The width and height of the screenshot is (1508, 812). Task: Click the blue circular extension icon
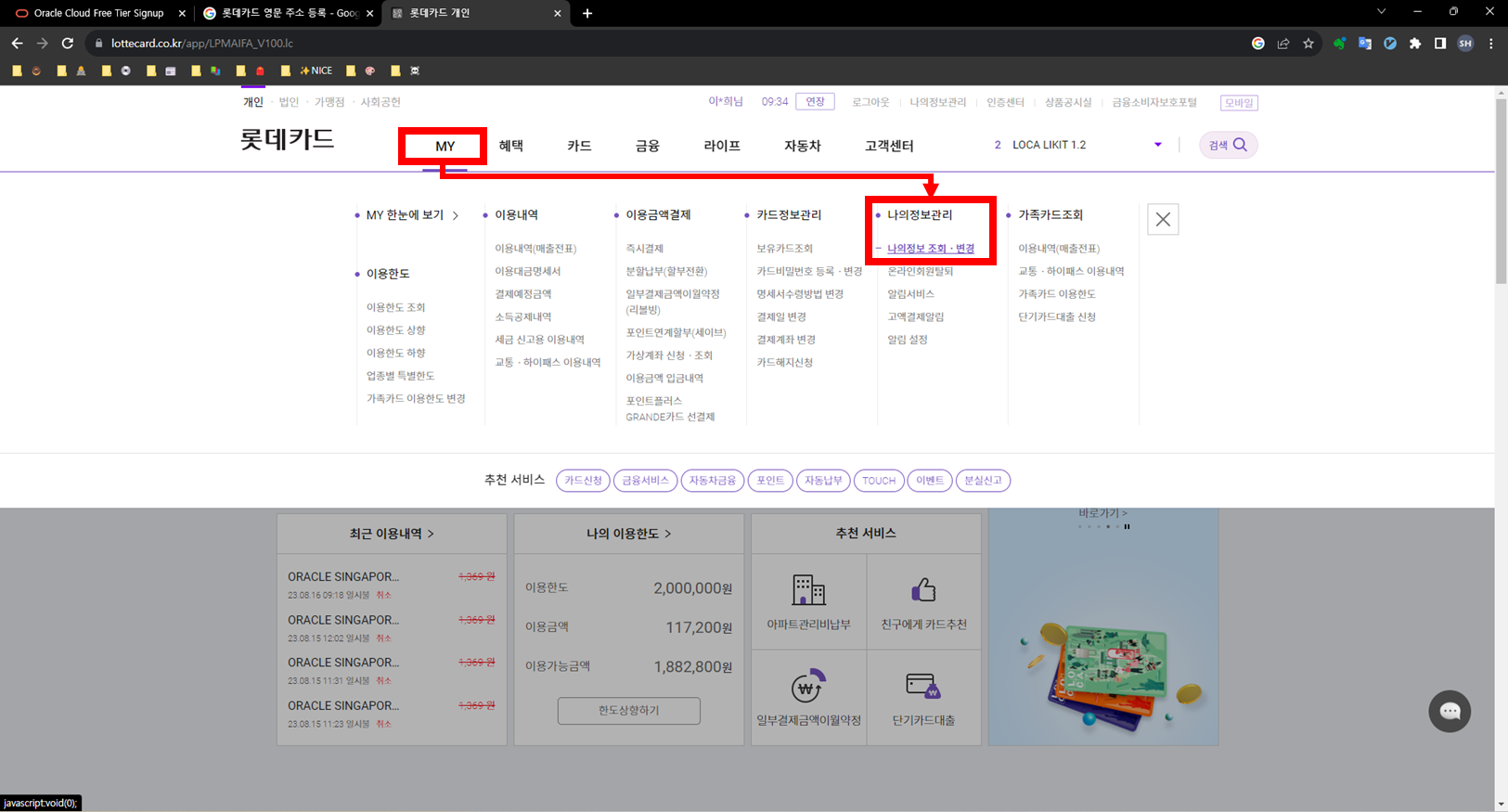click(x=1390, y=43)
